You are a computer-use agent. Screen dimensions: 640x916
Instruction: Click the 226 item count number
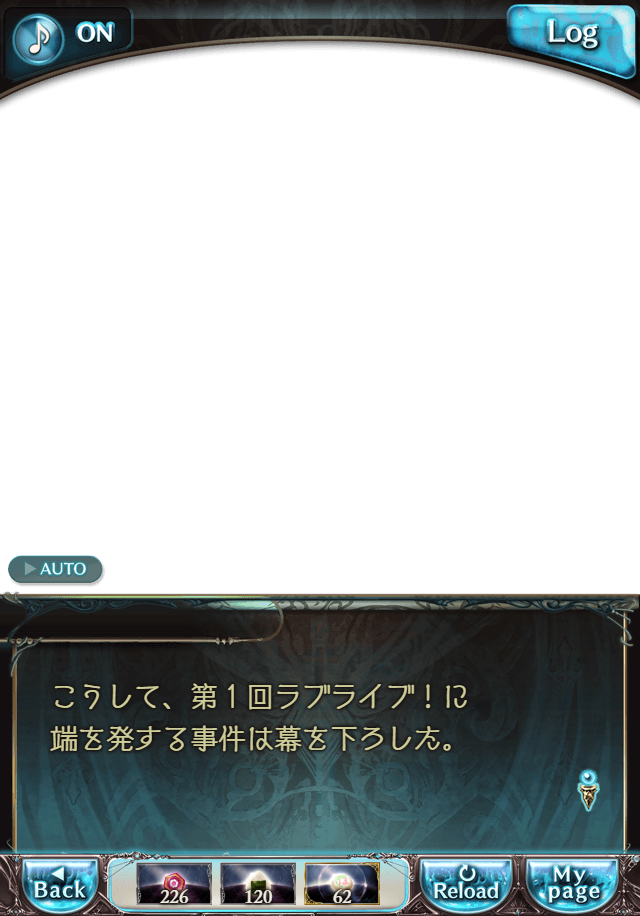pos(174,896)
